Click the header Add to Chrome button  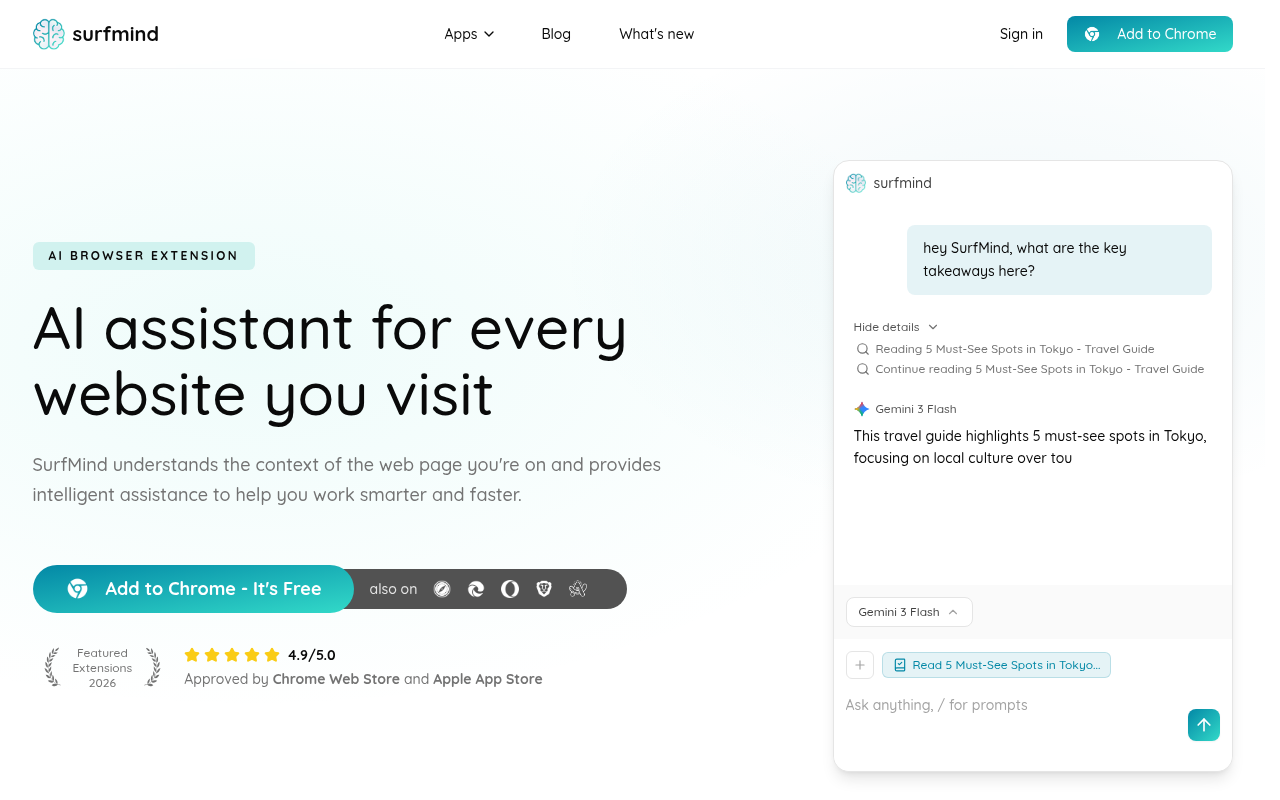(x=1150, y=34)
